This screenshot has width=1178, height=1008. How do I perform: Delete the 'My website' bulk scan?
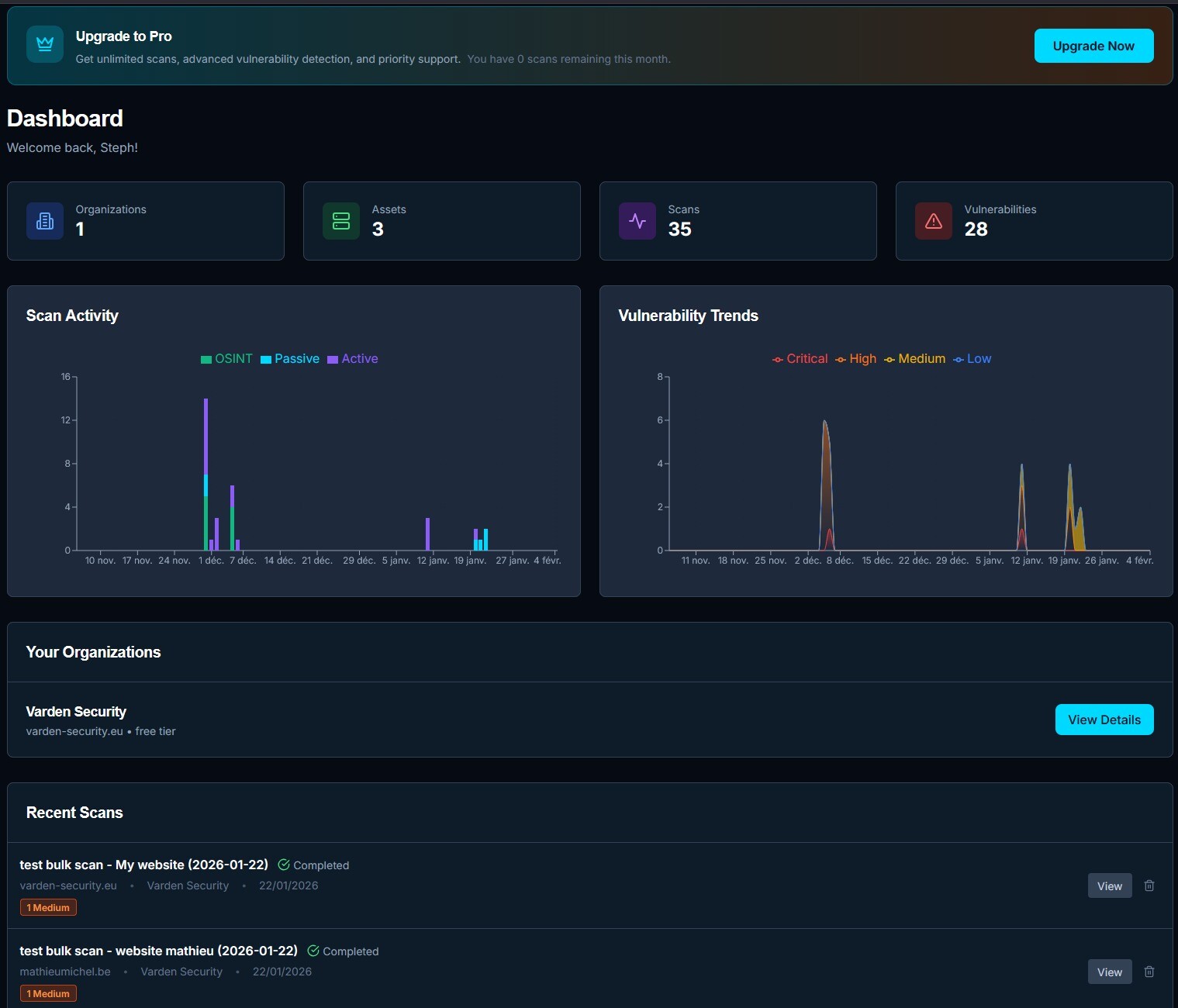(1149, 885)
